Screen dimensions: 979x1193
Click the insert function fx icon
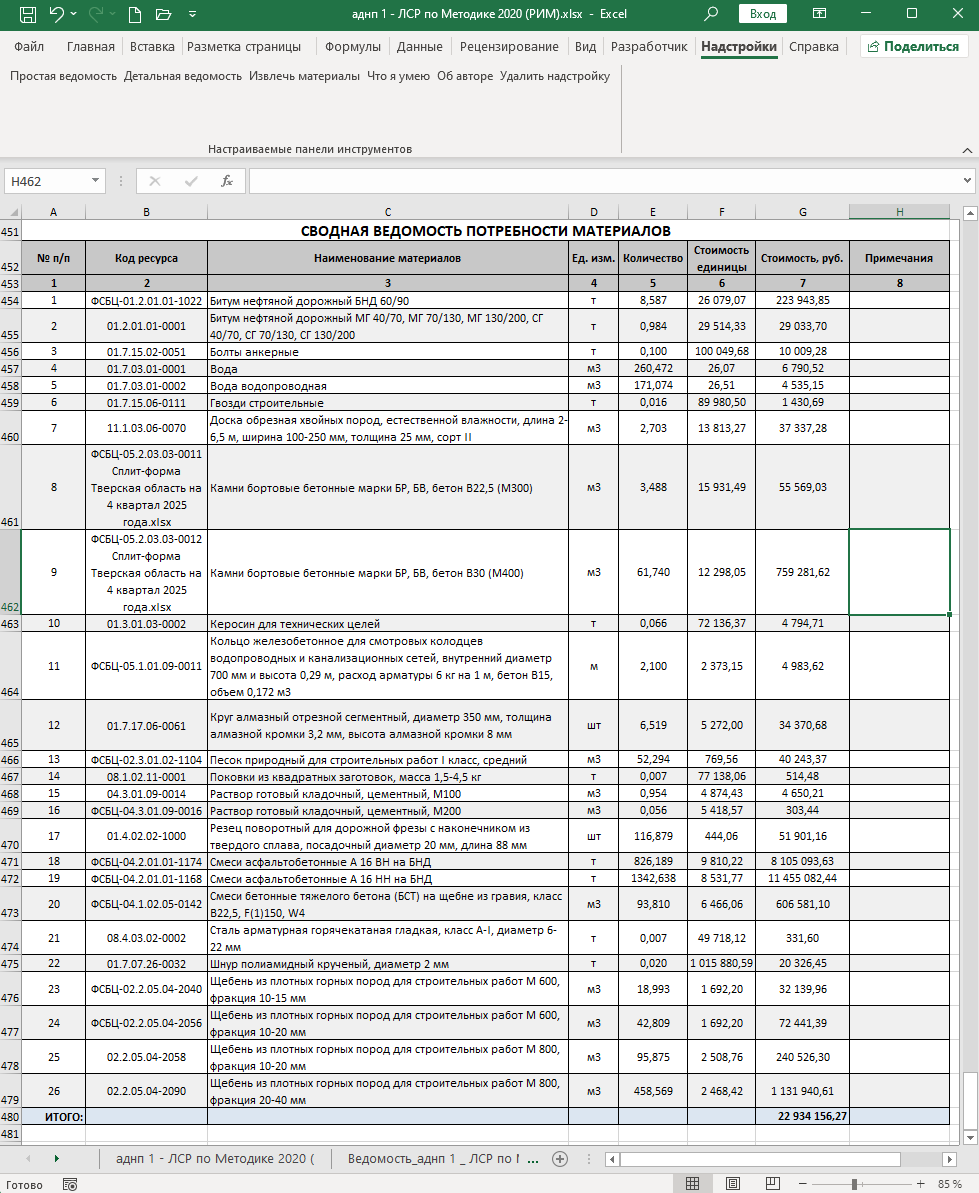click(227, 181)
